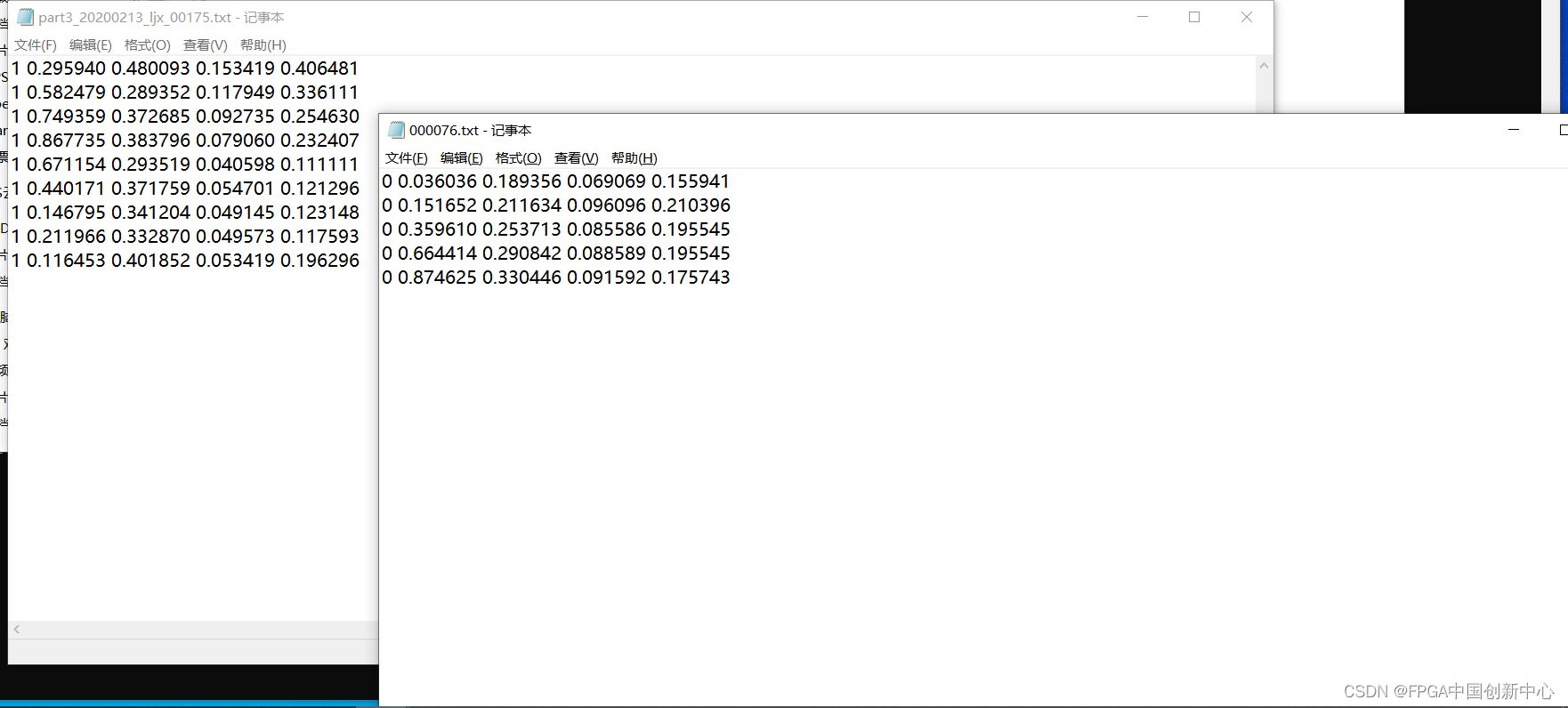Click the title text 000076.txt - 记事本
This screenshot has height=708, width=1568.
click(470, 130)
